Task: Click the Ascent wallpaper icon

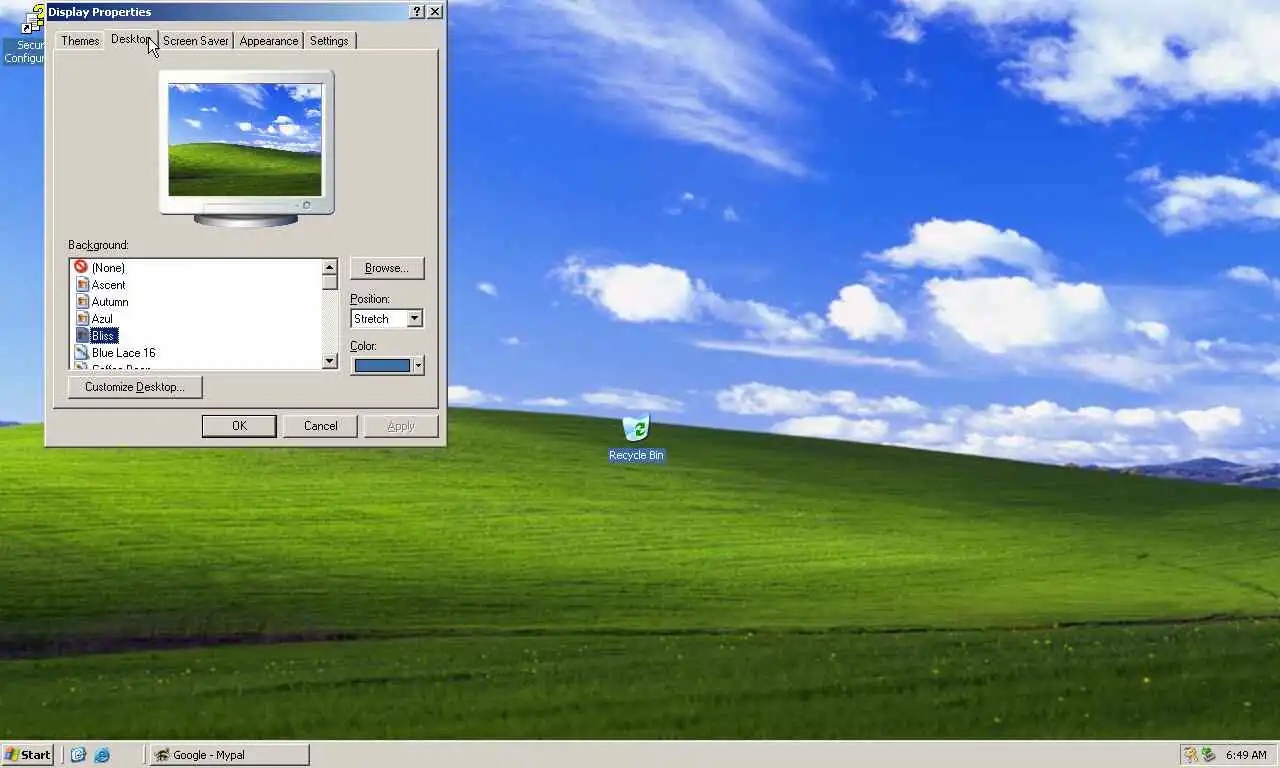Action: click(x=82, y=284)
